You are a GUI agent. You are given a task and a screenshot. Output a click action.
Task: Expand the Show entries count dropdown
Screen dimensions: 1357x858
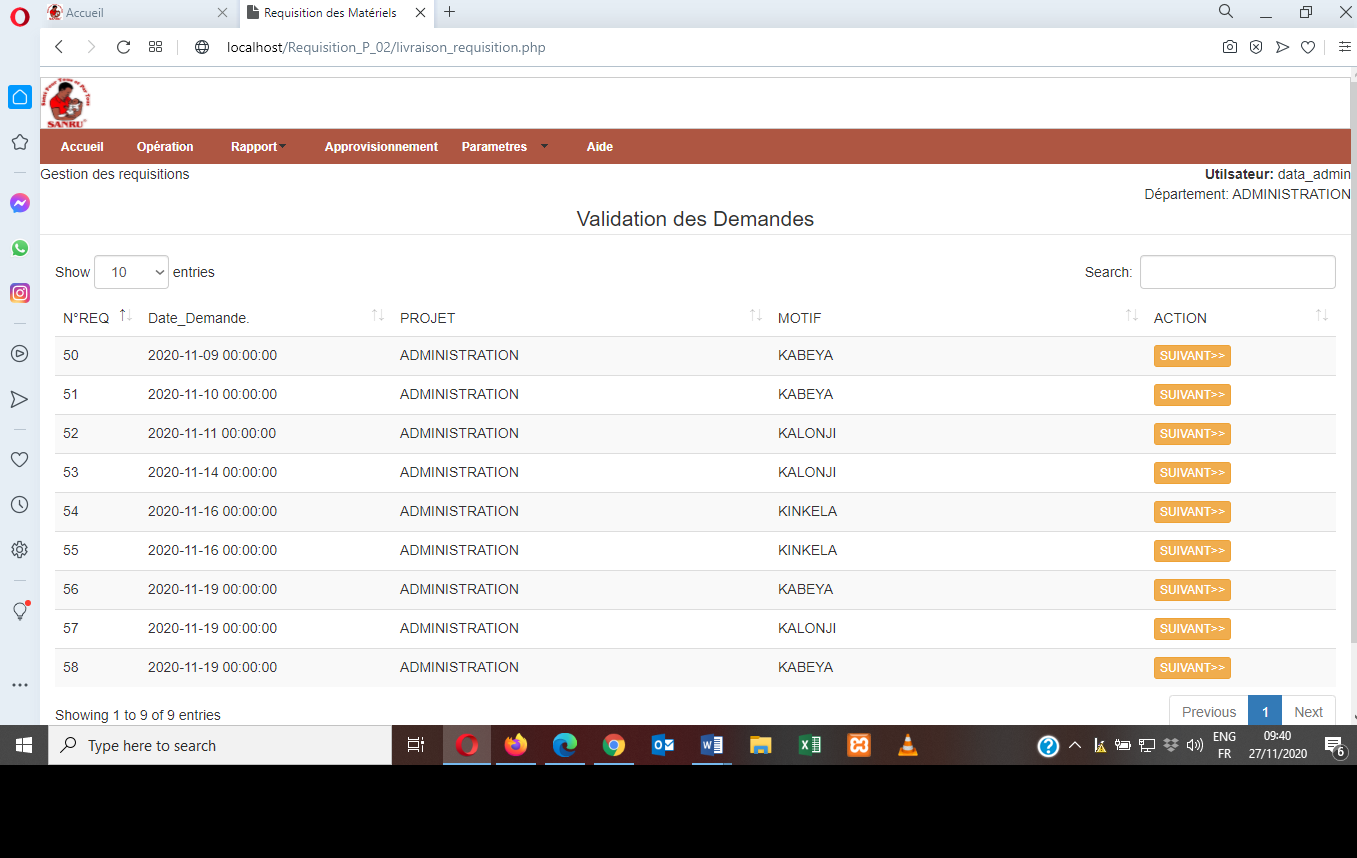(131, 272)
